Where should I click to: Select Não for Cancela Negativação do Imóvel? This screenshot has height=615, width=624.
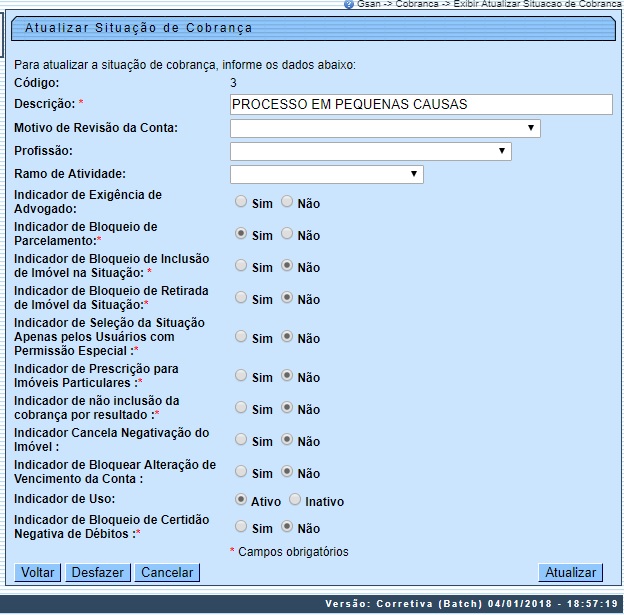coord(287,439)
